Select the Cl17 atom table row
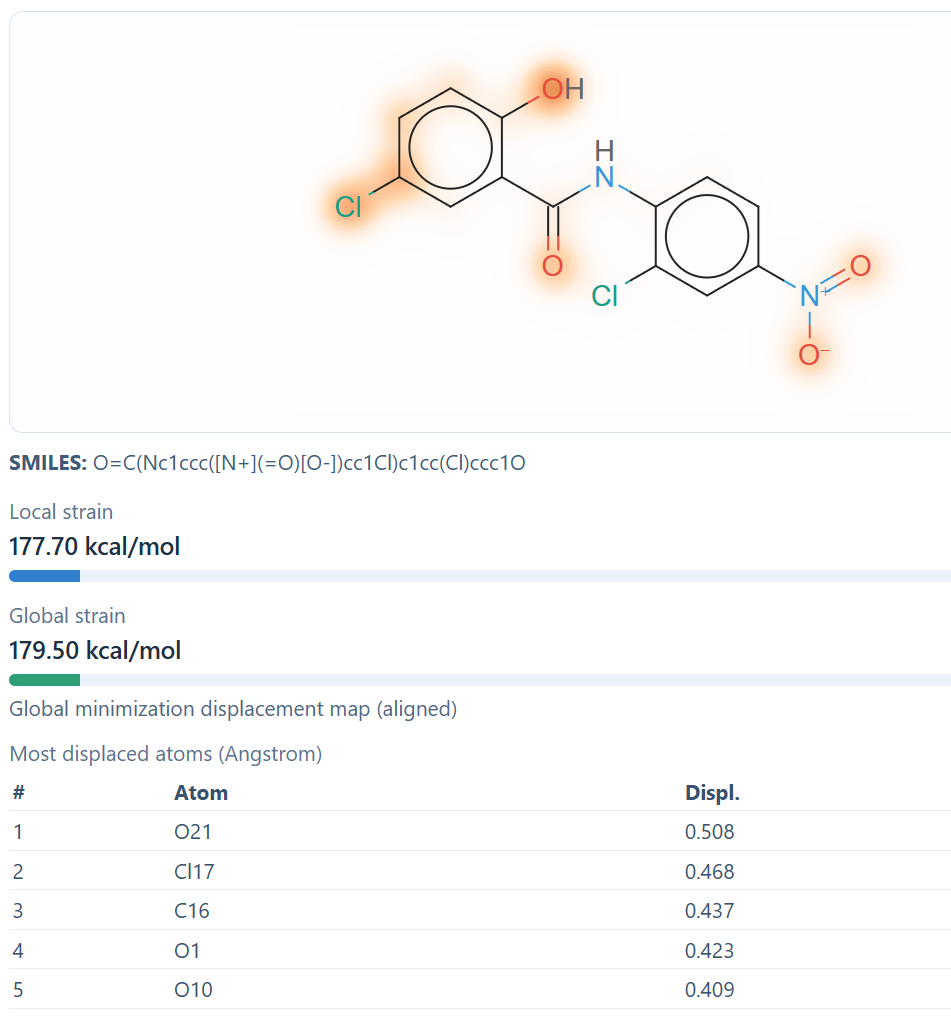The width and height of the screenshot is (951, 1027). pos(194,872)
